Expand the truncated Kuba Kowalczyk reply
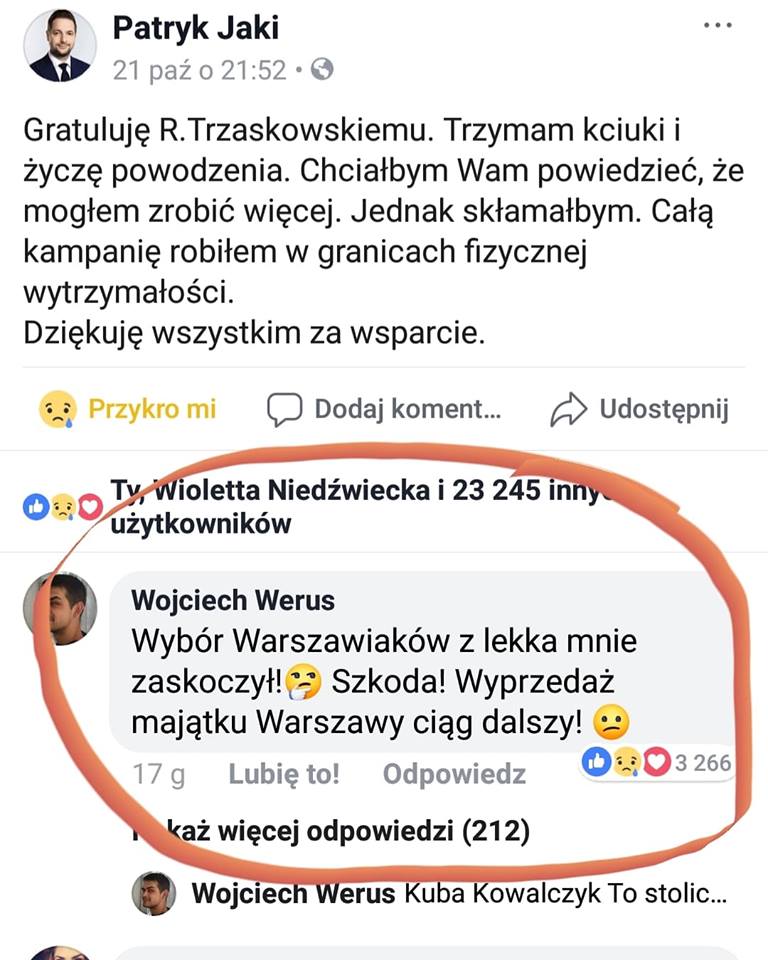 pos(459,893)
